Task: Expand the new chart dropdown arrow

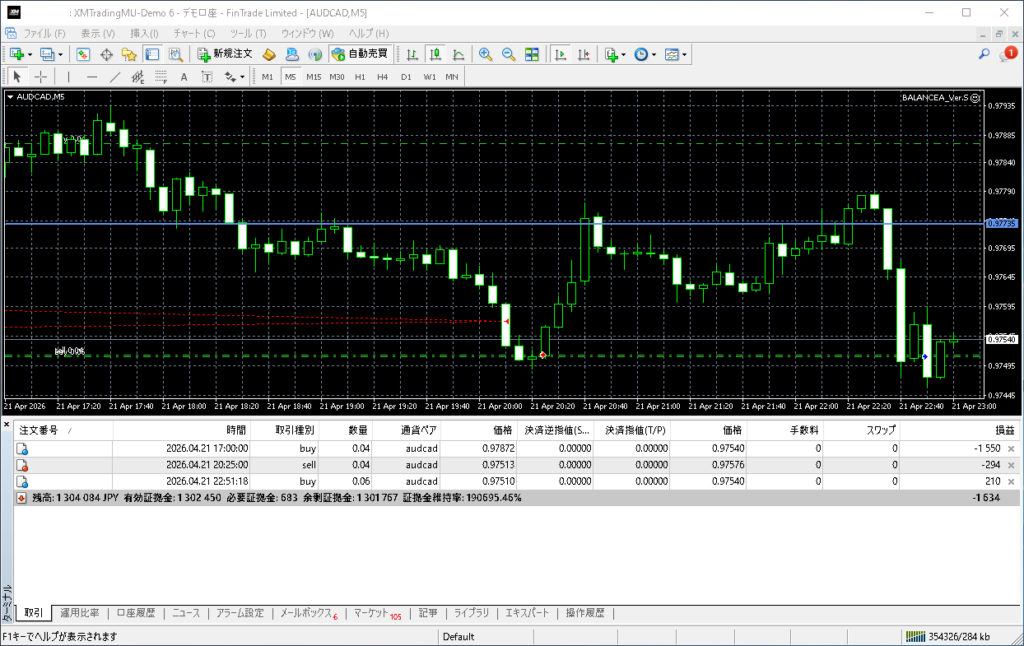Action: click(x=31, y=54)
